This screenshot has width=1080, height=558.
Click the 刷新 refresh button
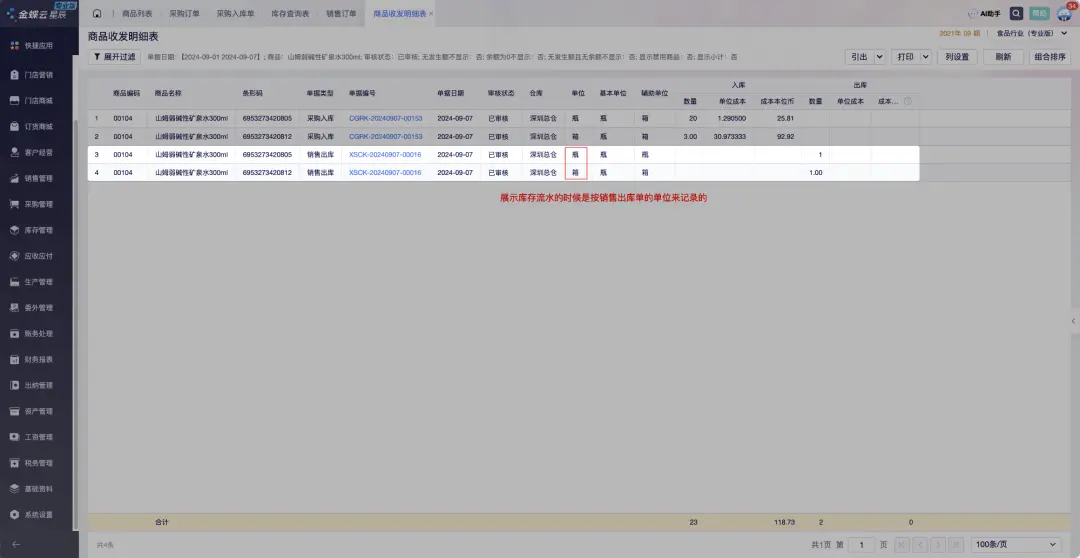(1003, 57)
